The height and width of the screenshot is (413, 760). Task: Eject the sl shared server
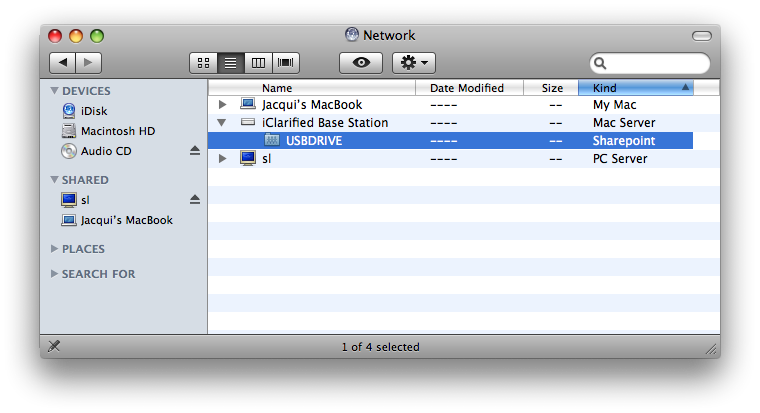click(195, 200)
